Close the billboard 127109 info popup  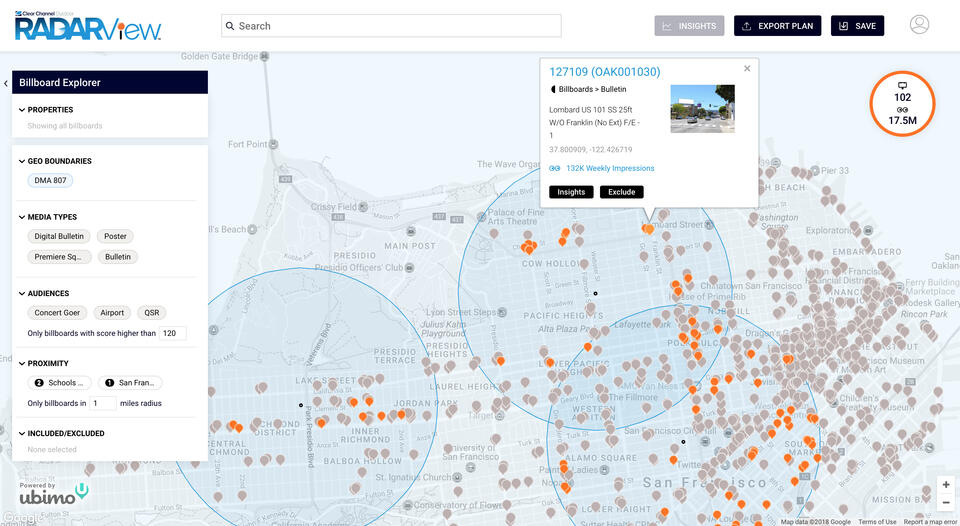coord(747,69)
